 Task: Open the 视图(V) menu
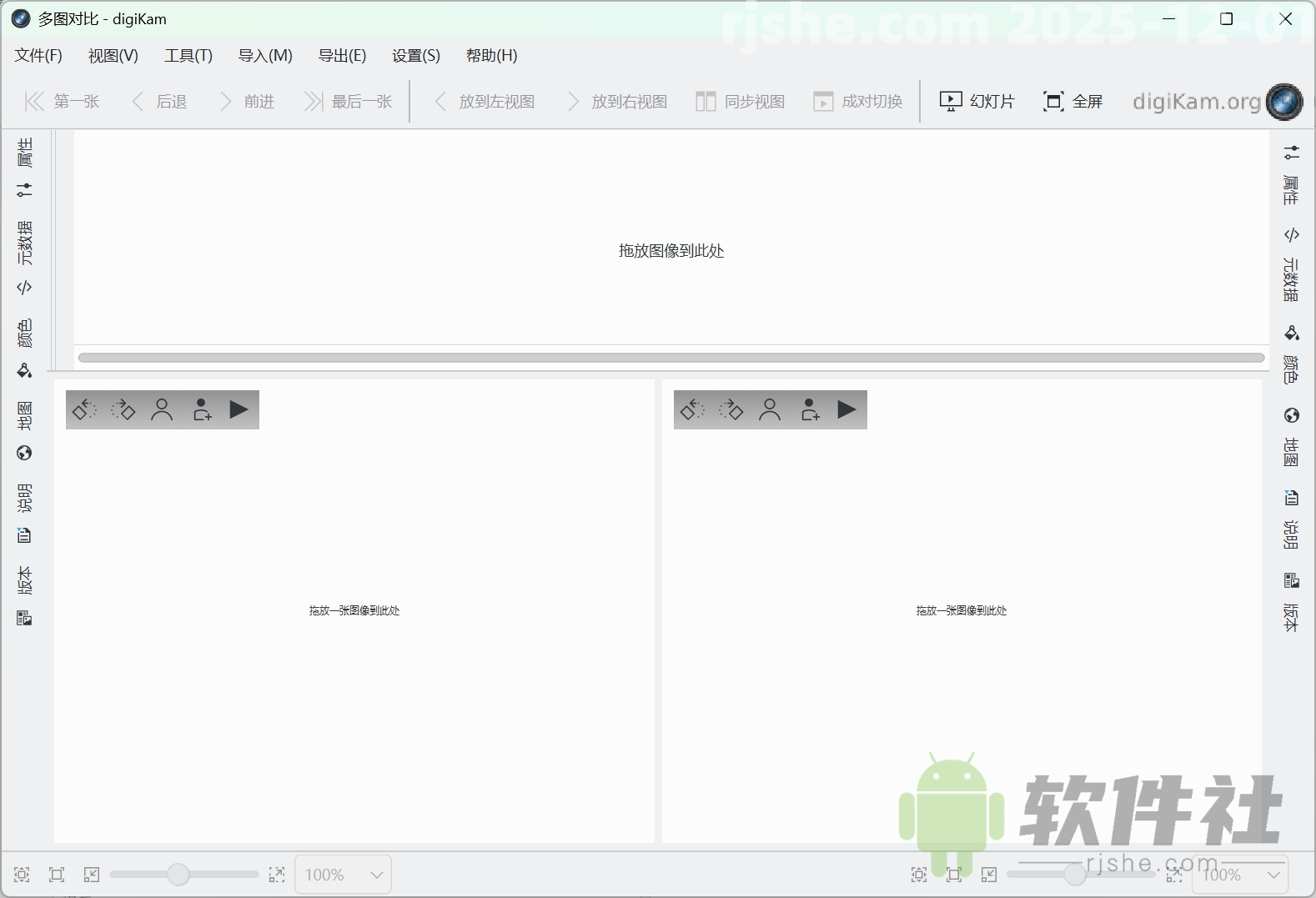(x=113, y=56)
